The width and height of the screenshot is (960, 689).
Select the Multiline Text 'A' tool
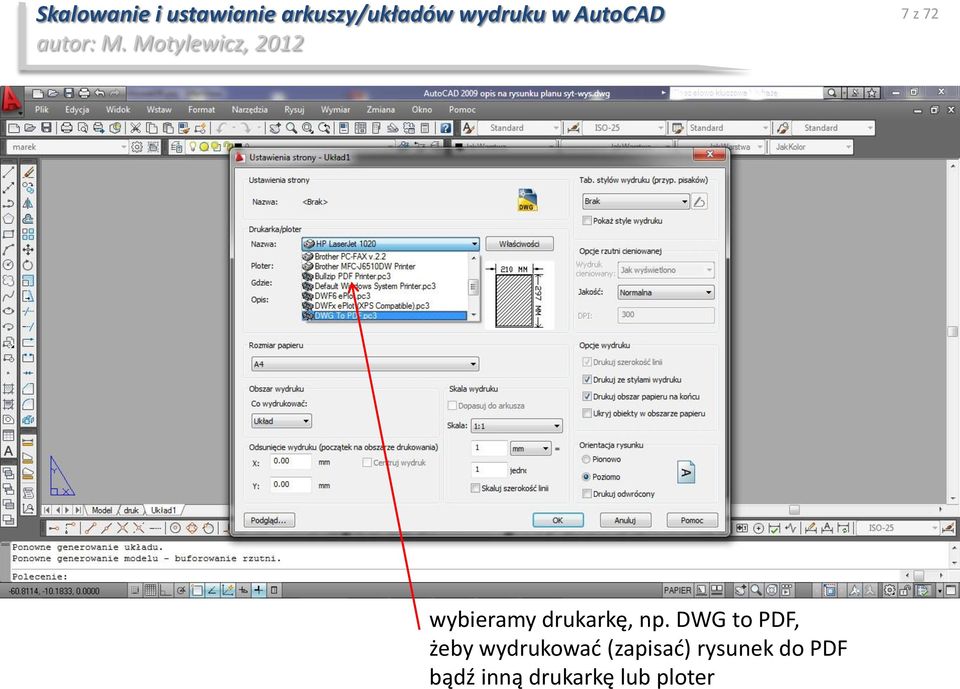pos(9,451)
